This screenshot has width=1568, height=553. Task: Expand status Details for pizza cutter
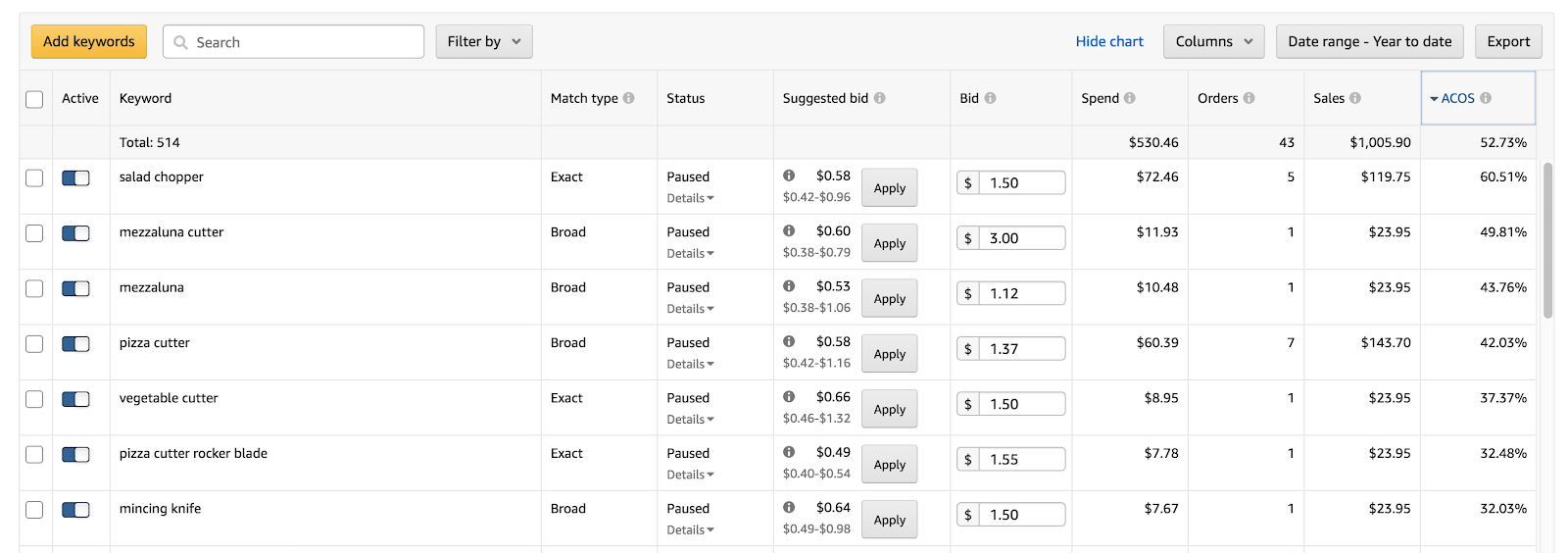[x=690, y=364]
